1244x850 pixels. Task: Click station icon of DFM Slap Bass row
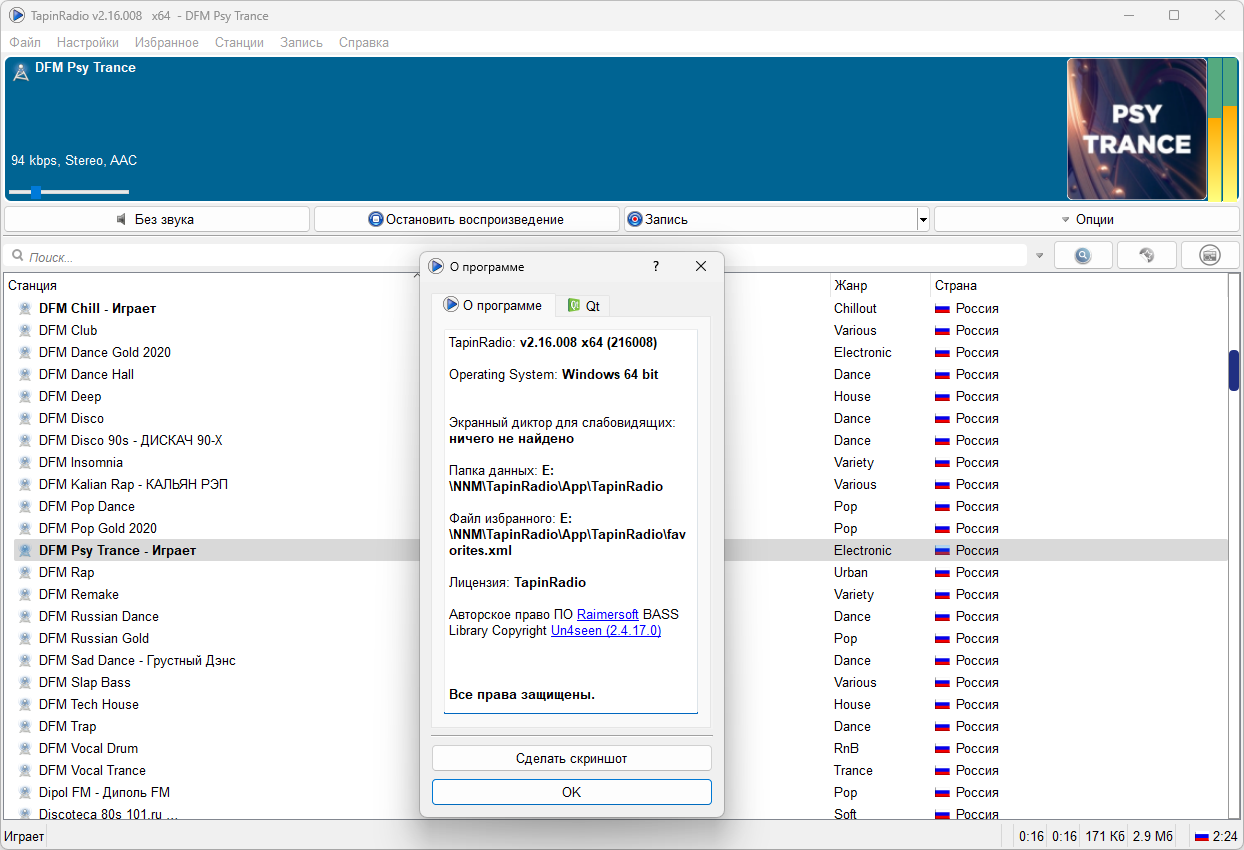(26, 683)
